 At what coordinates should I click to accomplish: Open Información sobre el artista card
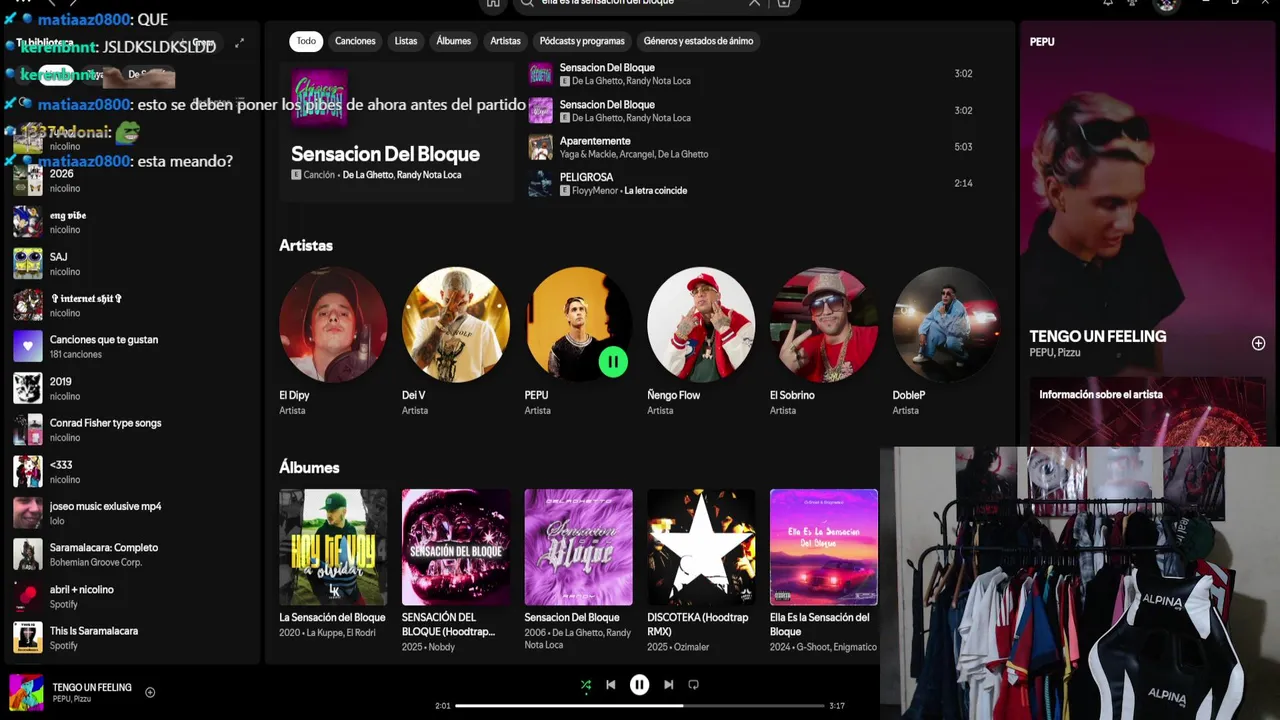(1149, 411)
